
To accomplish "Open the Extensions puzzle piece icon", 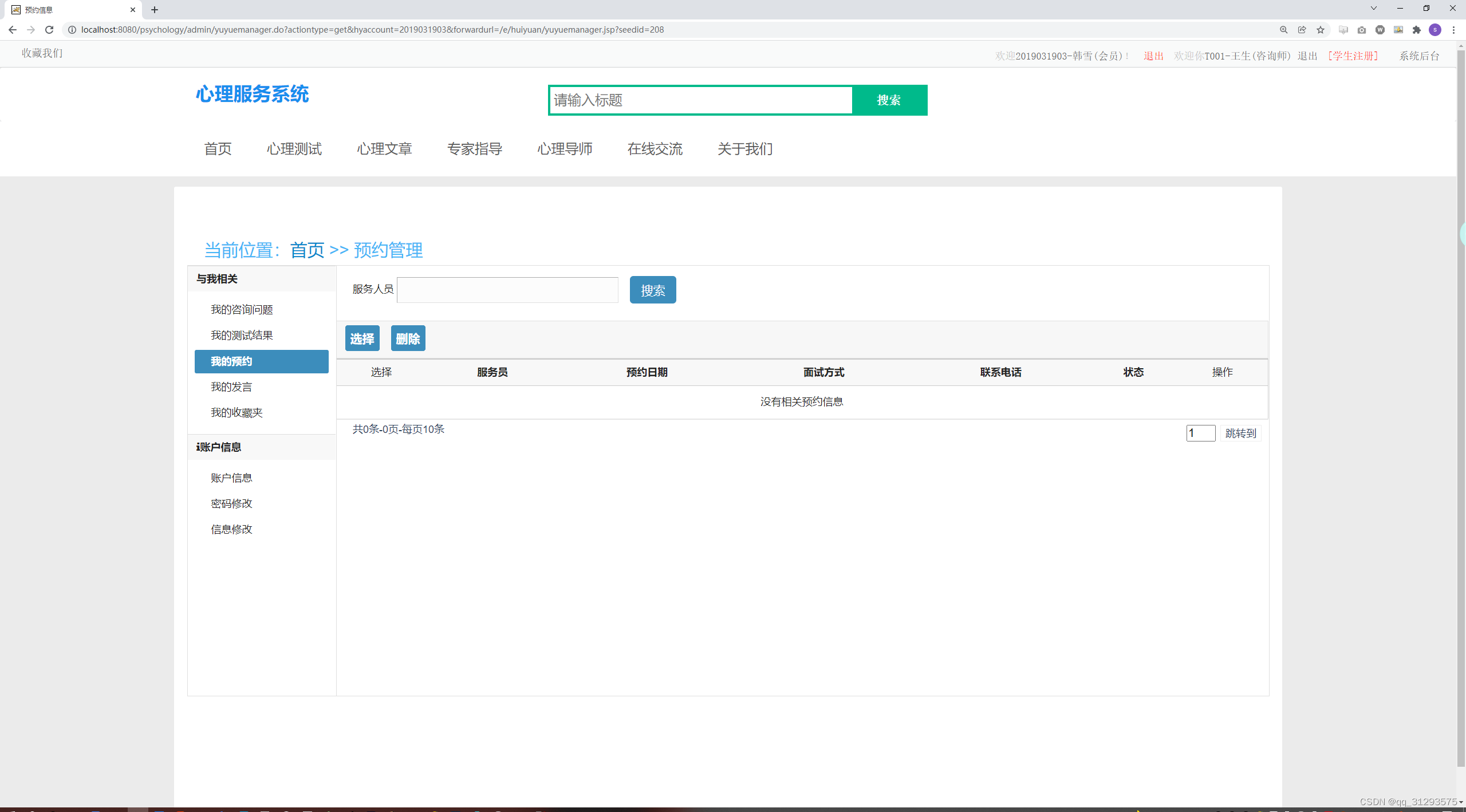I will [1417, 30].
